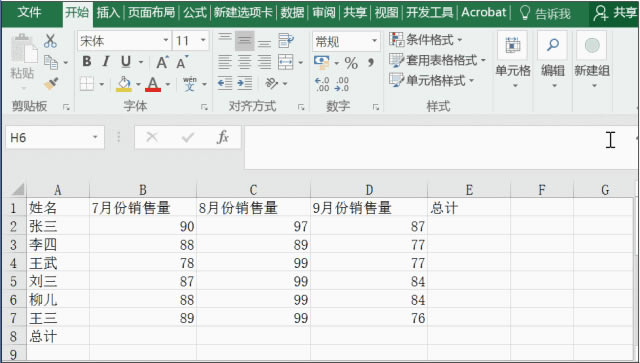Viewport: 640px width, 363px height.
Task: Open font group dialog launcher
Action: [x=204, y=107]
